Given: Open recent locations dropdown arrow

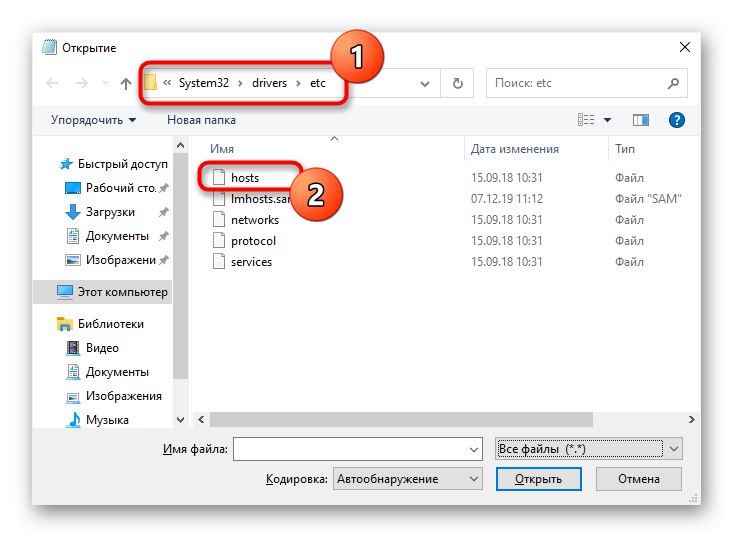Looking at the screenshot, I should coord(105,83).
